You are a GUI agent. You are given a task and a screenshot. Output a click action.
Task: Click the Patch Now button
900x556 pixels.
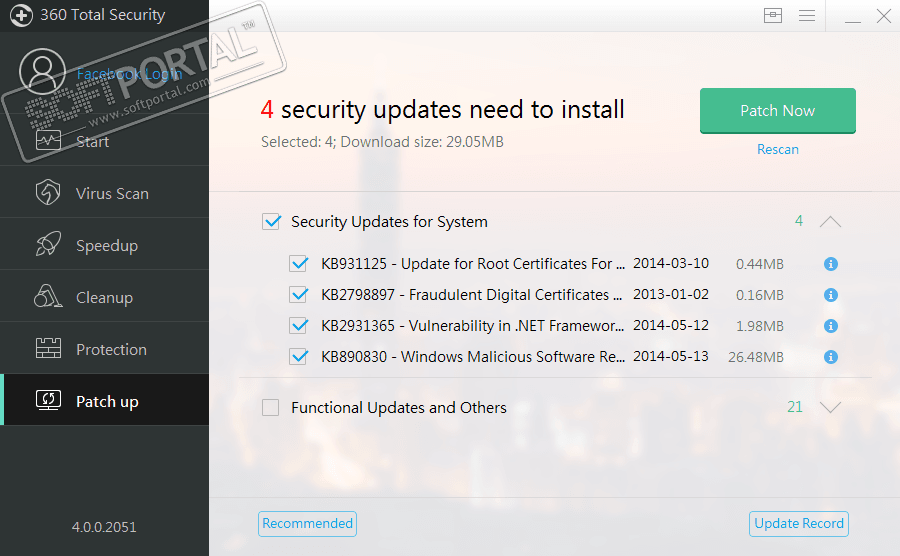pos(778,111)
